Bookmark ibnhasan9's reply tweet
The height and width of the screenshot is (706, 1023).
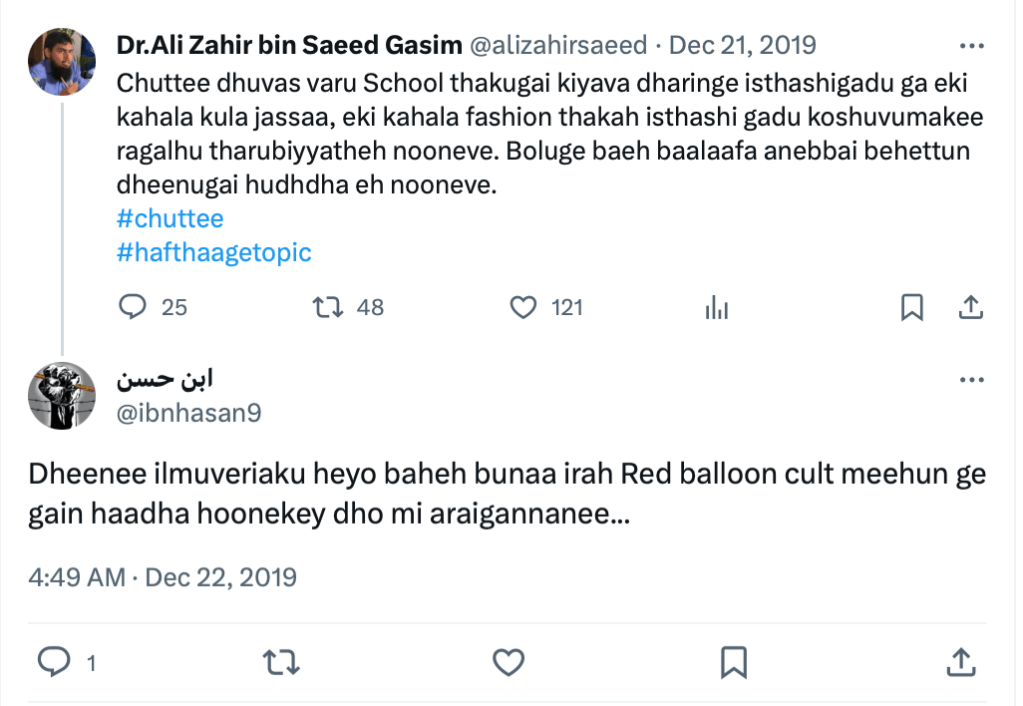[734, 660]
